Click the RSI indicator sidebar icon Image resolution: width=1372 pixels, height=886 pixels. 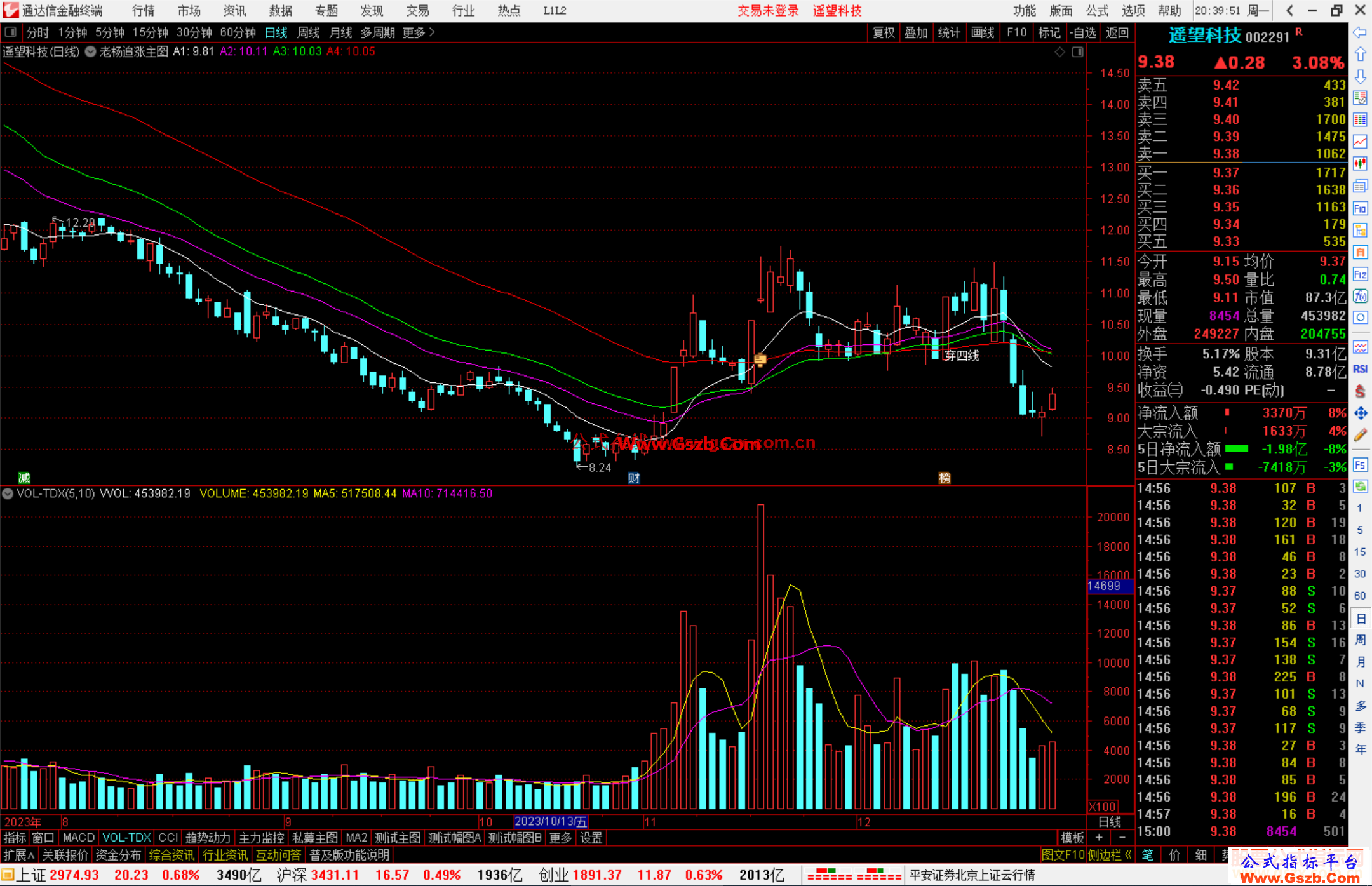click(x=1360, y=369)
